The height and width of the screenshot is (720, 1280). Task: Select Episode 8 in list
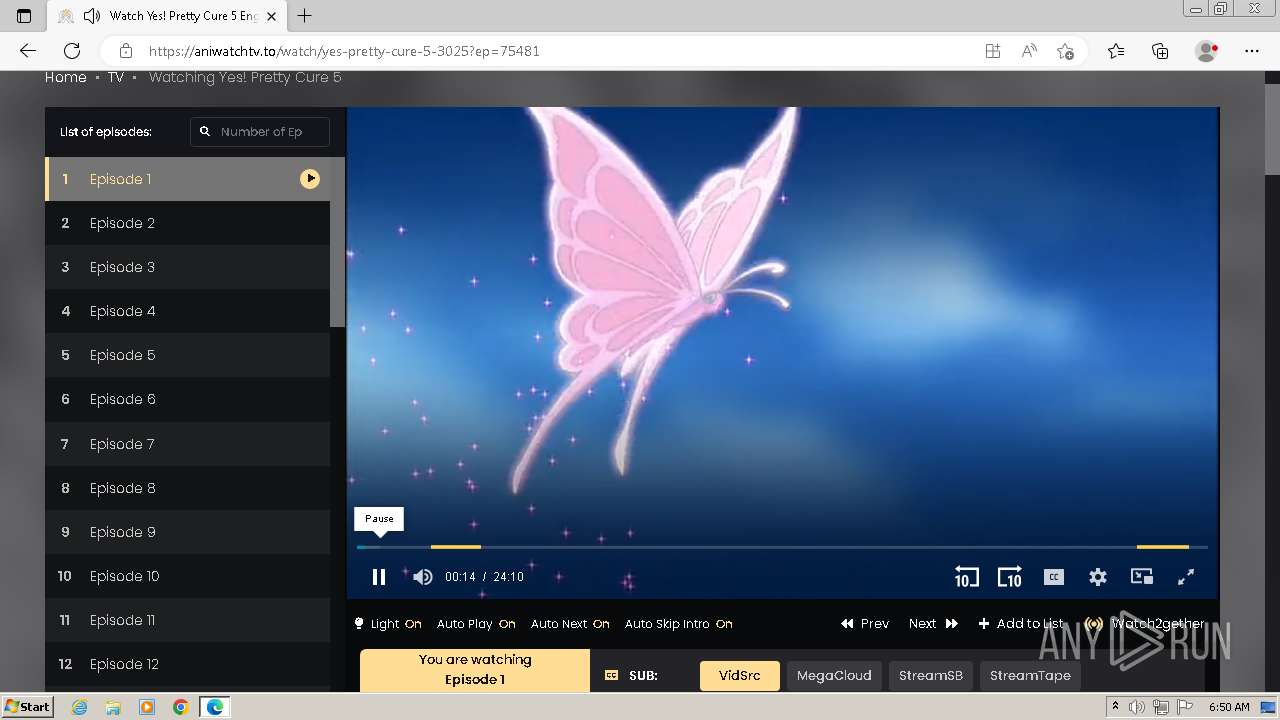pos(188,488)
